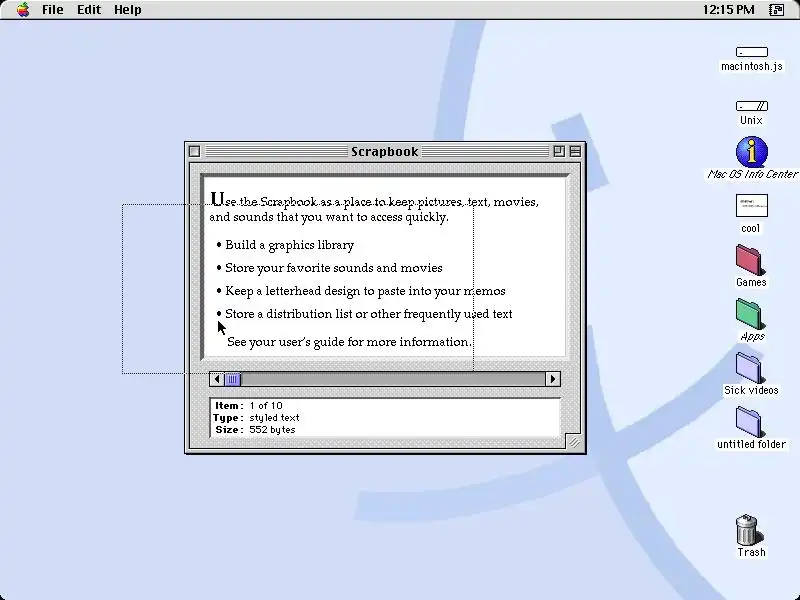Screen dimensions: 800x600
Task: Click the 'untitled folder' label
Action: click(751, 444)
